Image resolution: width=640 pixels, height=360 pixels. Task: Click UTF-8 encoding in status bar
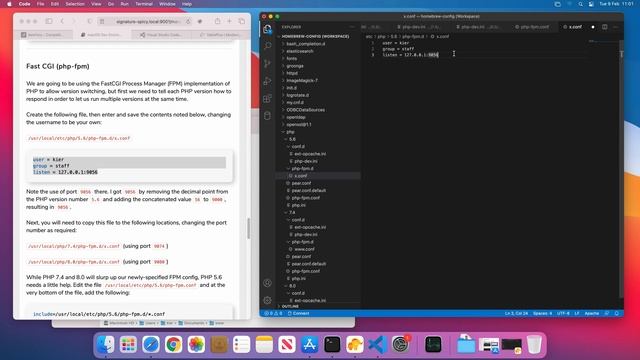tap(563, 313)
